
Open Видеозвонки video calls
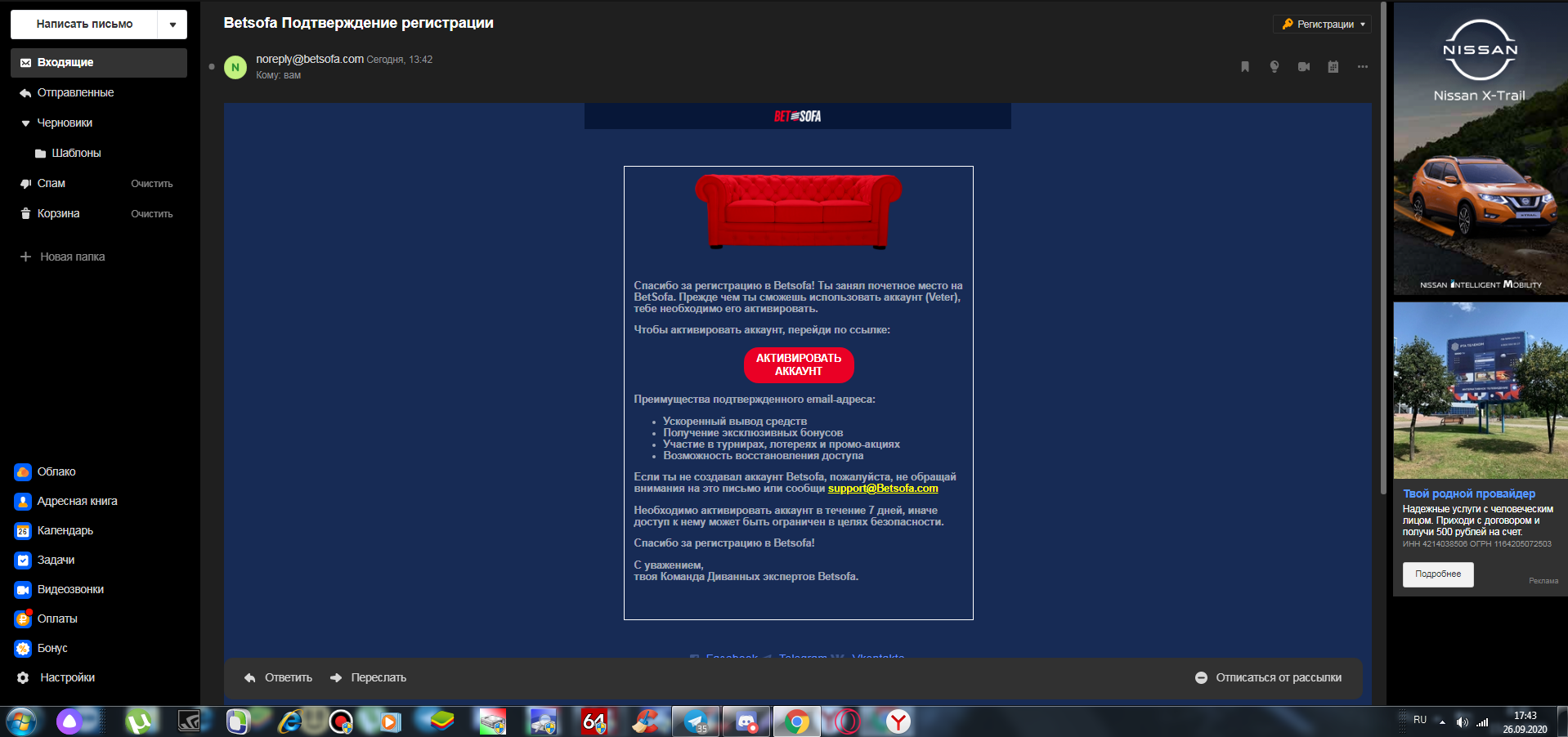point(60,589)
